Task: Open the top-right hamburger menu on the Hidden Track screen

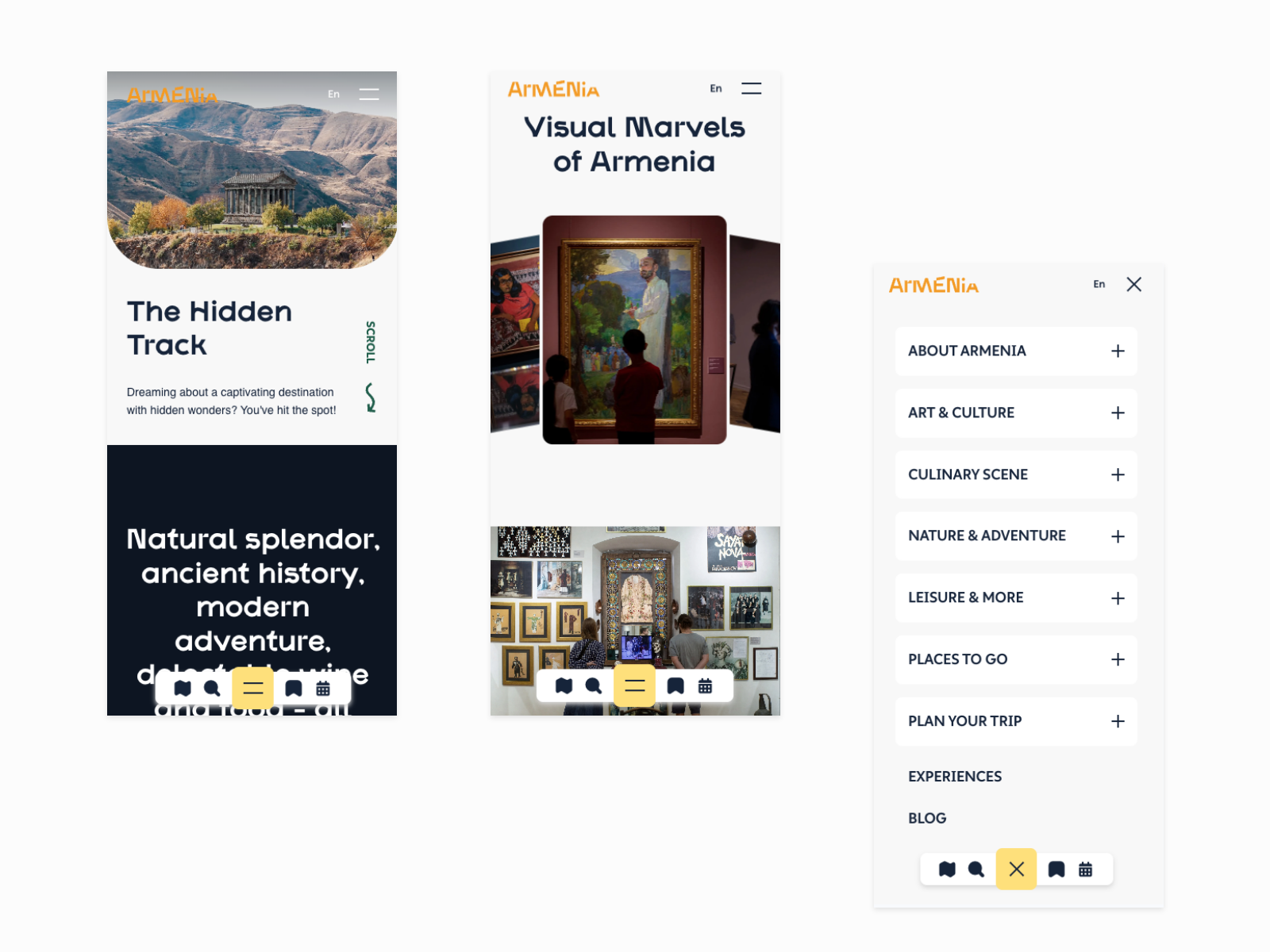Action: (x=369, y=94)
